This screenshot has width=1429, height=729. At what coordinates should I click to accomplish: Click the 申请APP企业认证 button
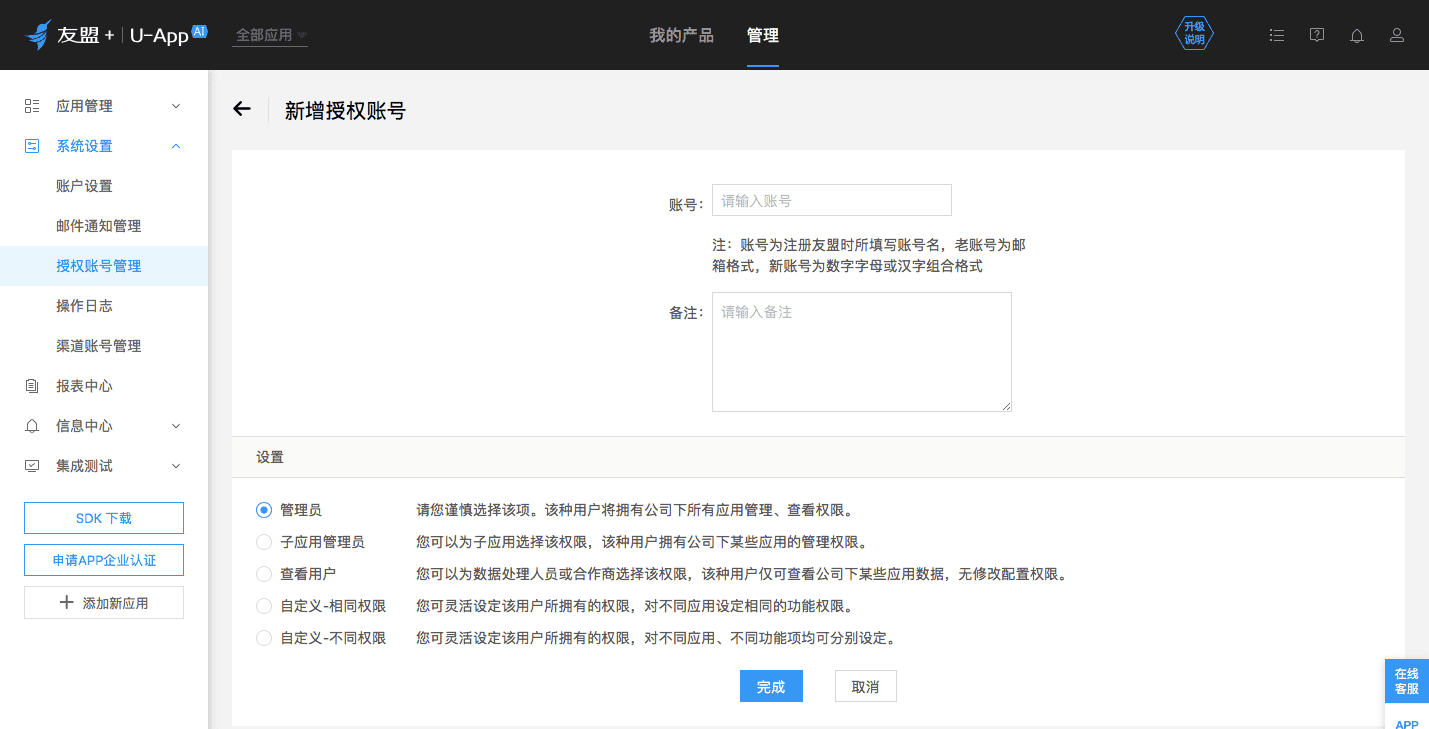click(x=104, y=560)
